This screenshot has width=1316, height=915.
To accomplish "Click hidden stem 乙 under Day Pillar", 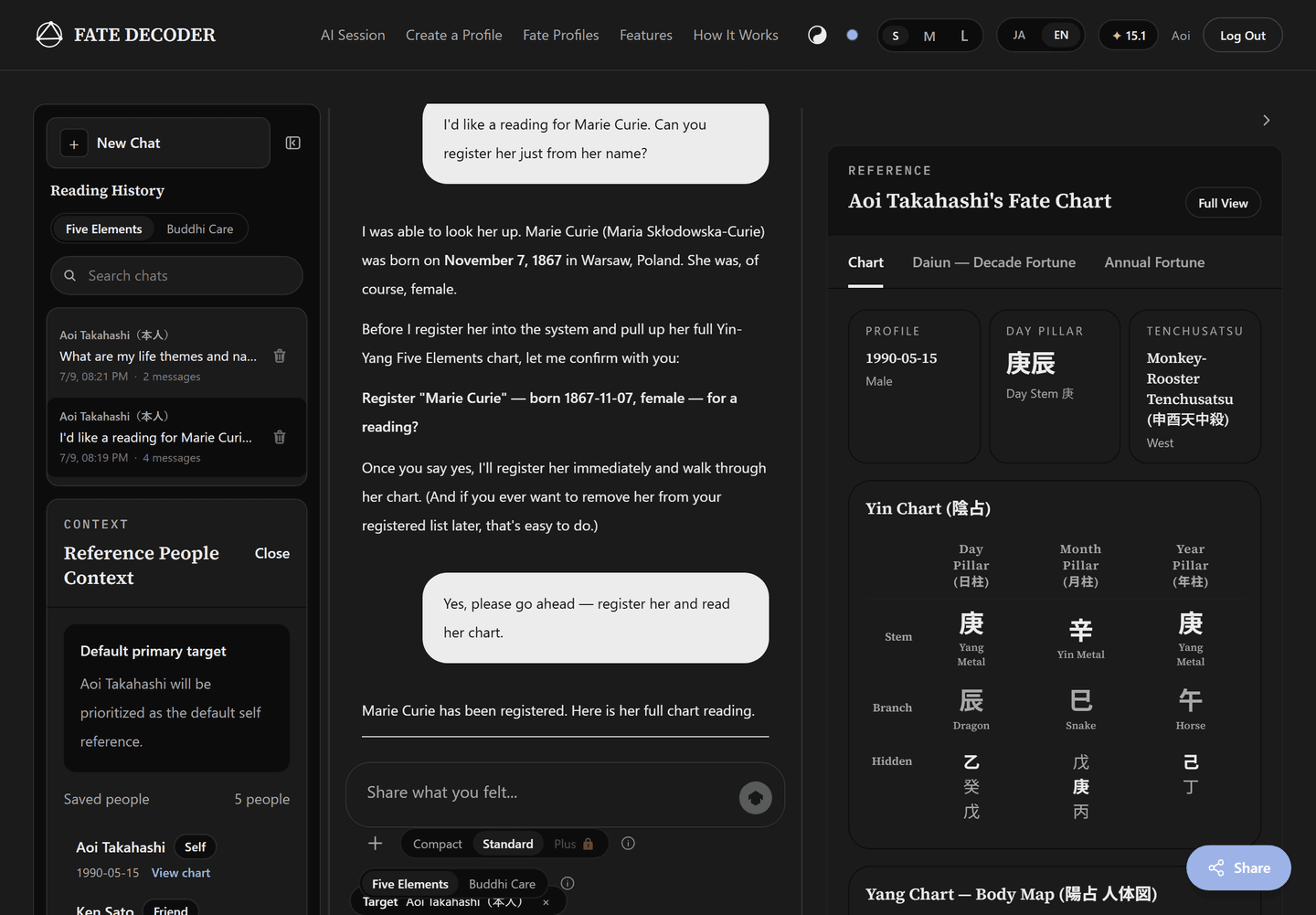I will coord(971,762).
